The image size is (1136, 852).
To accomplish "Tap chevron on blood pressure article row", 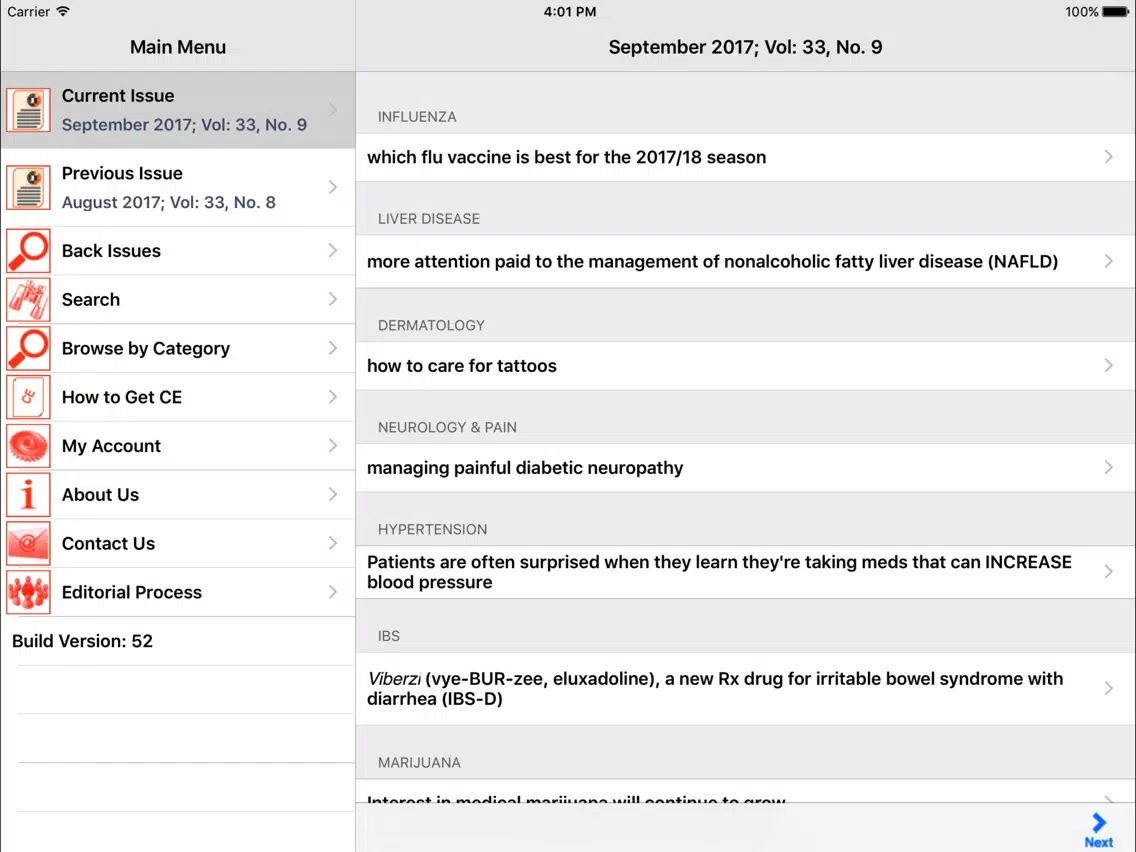I will (1108, 572).
